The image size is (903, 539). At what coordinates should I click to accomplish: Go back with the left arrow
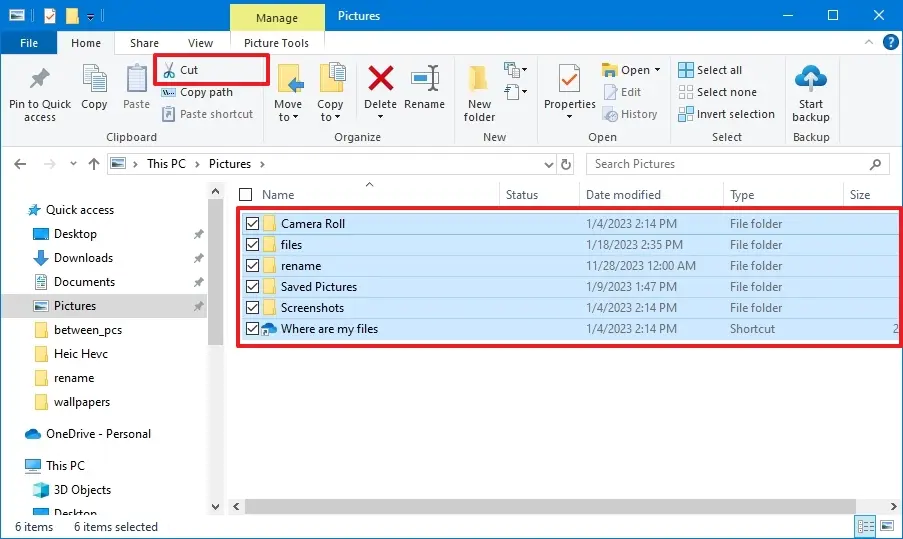(20, 164)
